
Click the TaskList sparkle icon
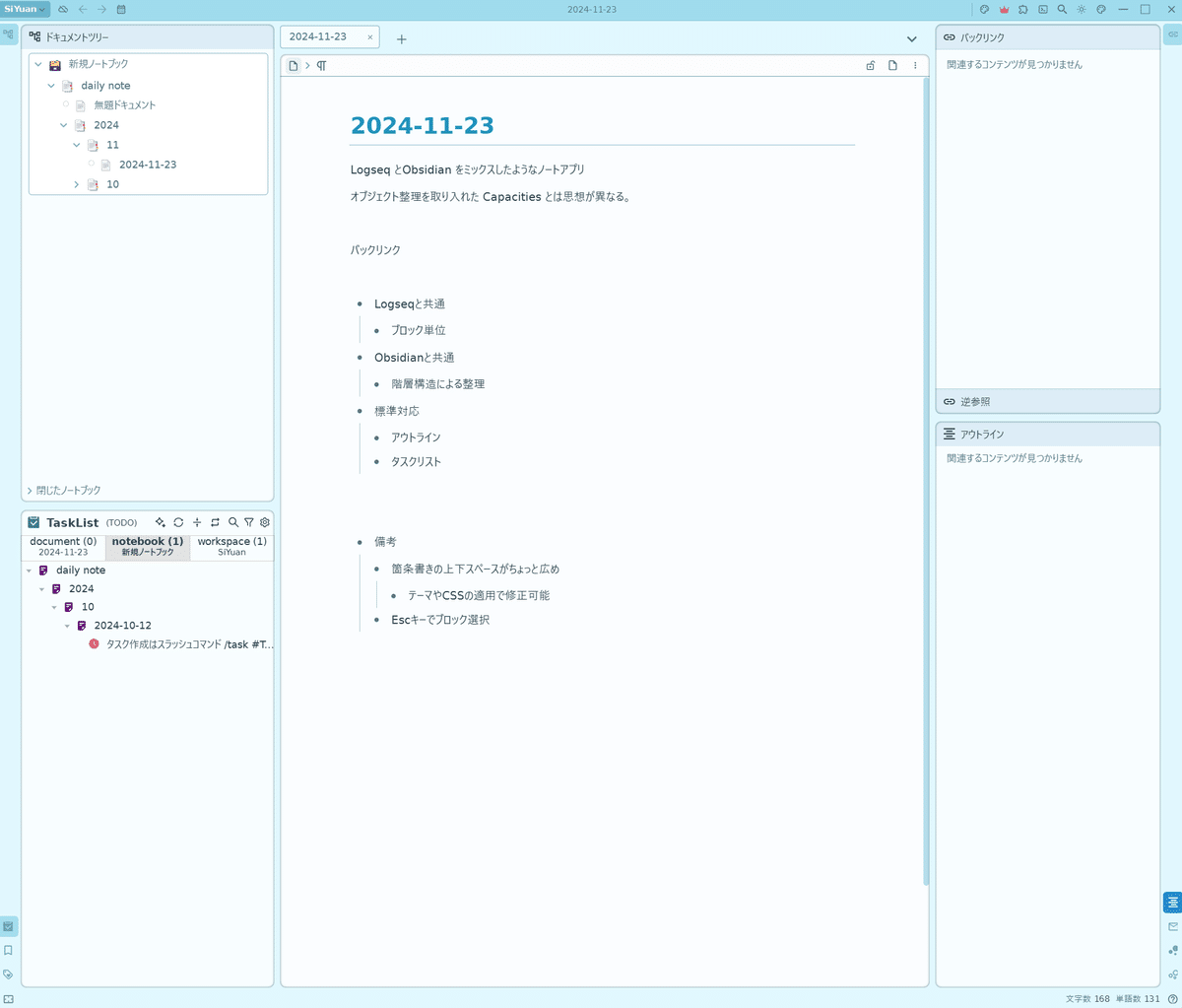(x=161, y=522)
